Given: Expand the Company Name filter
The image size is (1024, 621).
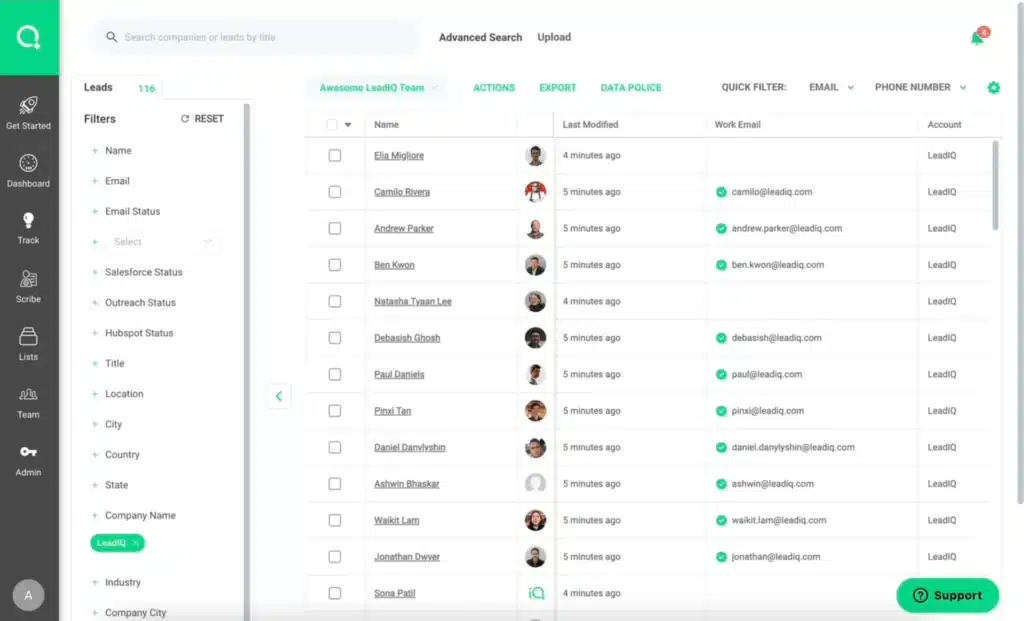Looking at the screenshot, I should pos(134,515).
